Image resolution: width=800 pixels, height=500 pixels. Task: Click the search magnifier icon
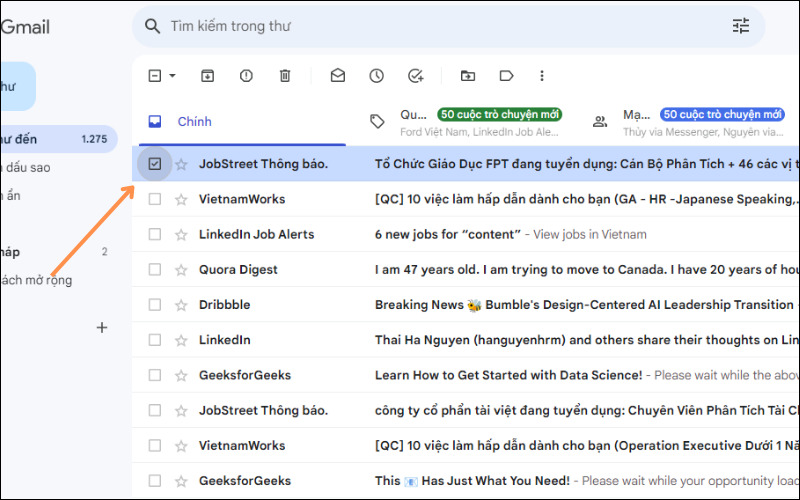click(x=153, y=26)
